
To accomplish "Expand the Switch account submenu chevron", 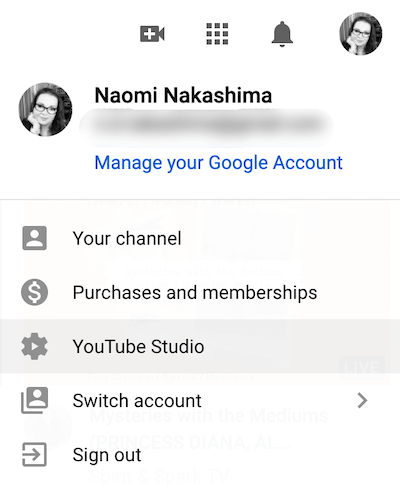I will point(362,400).
